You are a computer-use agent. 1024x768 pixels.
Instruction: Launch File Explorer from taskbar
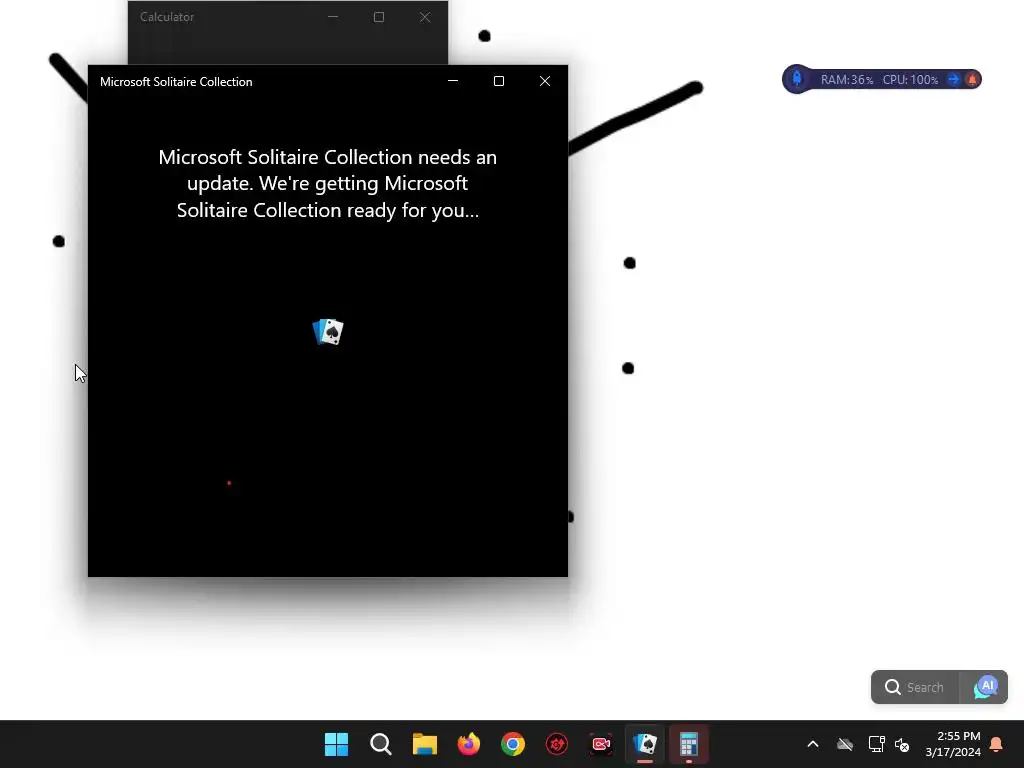click(424, 744)
